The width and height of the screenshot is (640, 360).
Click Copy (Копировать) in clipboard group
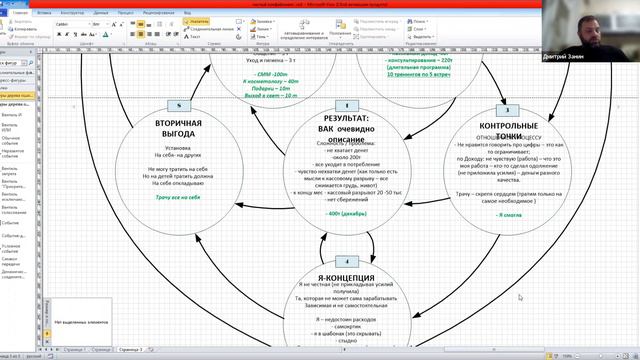point(22,29)
